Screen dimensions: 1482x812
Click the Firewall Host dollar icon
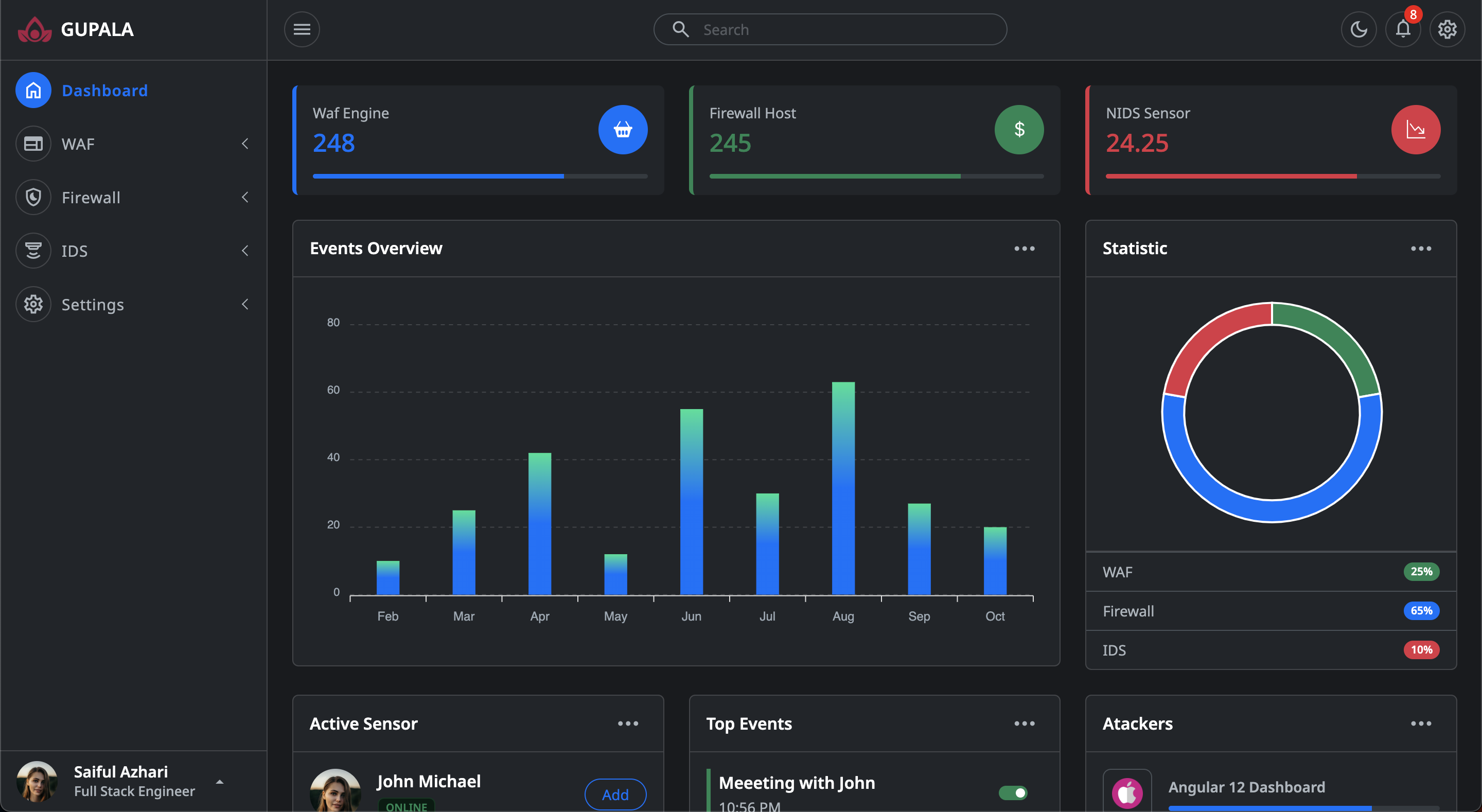tap(1019, 130)
